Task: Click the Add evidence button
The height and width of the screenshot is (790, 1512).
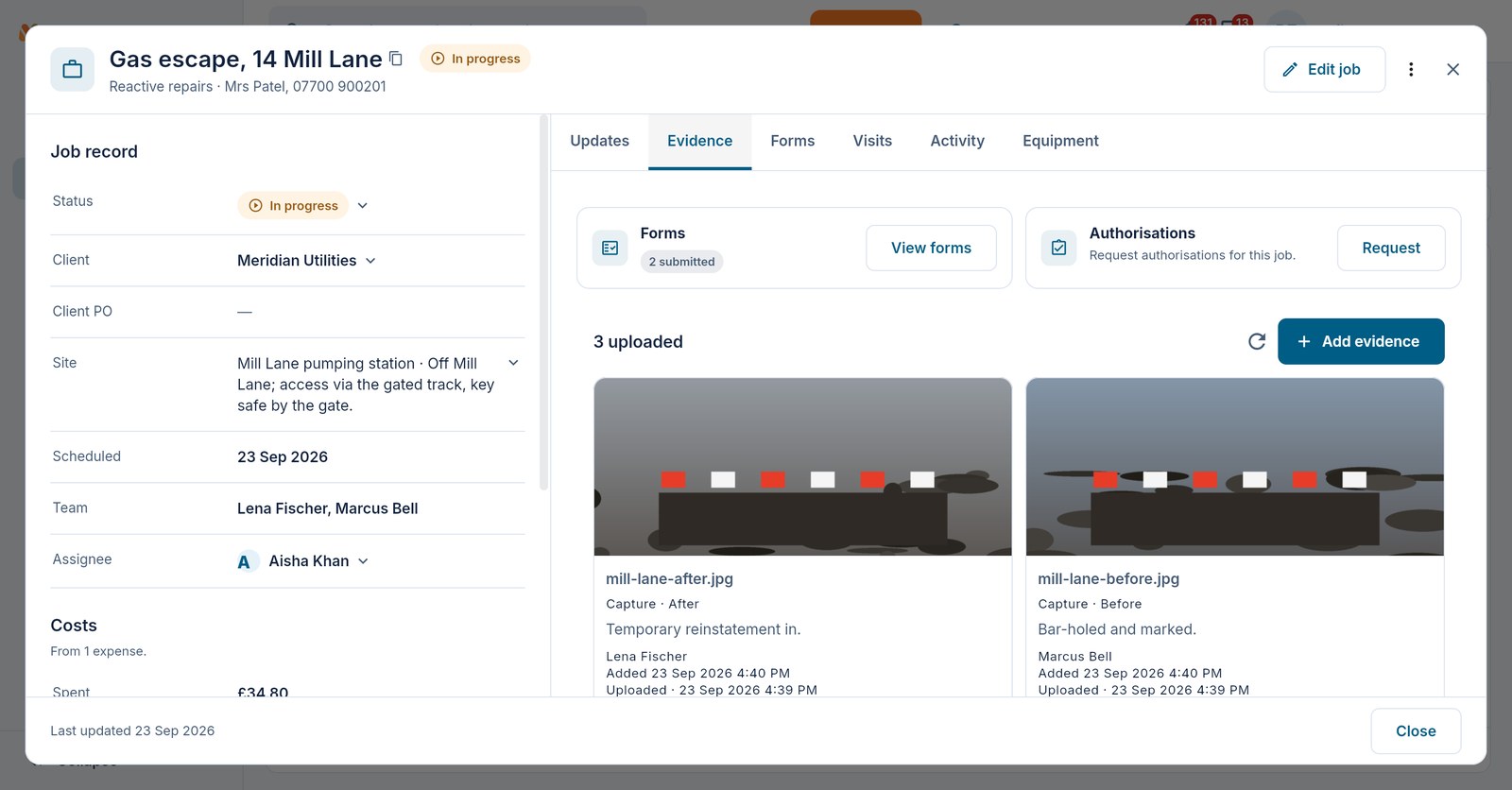Action: click(1361, 341)
